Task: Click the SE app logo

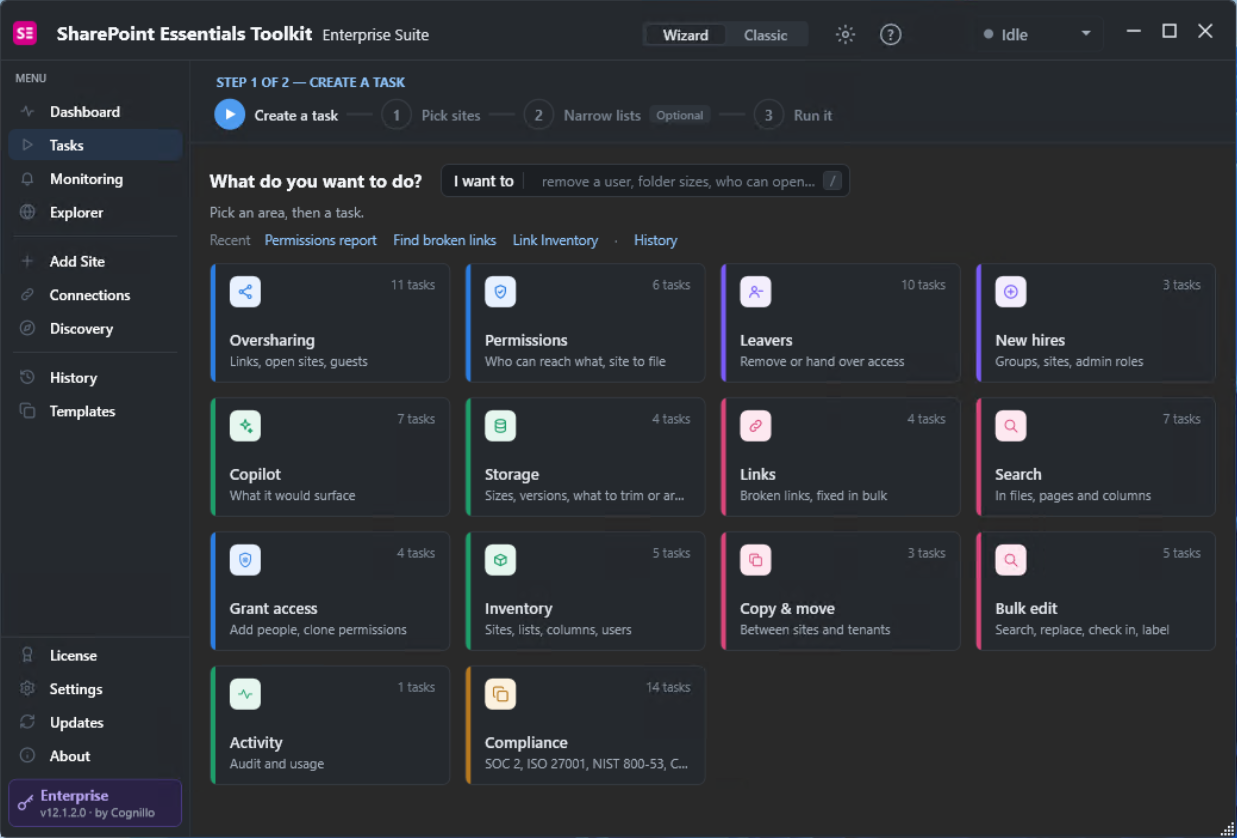Action: tap(25, 33)
